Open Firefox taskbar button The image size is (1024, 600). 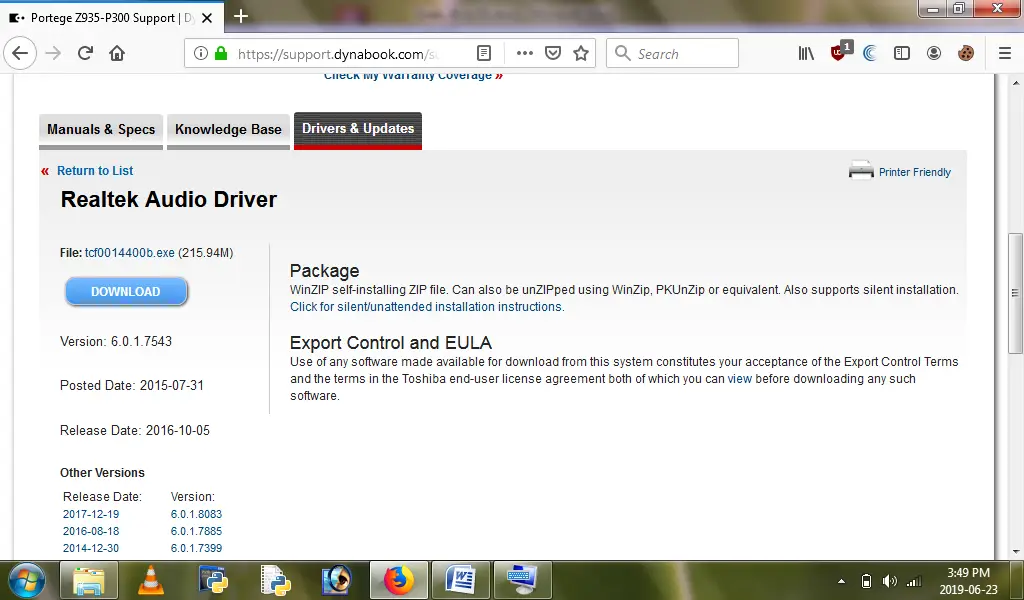point(398,580)
